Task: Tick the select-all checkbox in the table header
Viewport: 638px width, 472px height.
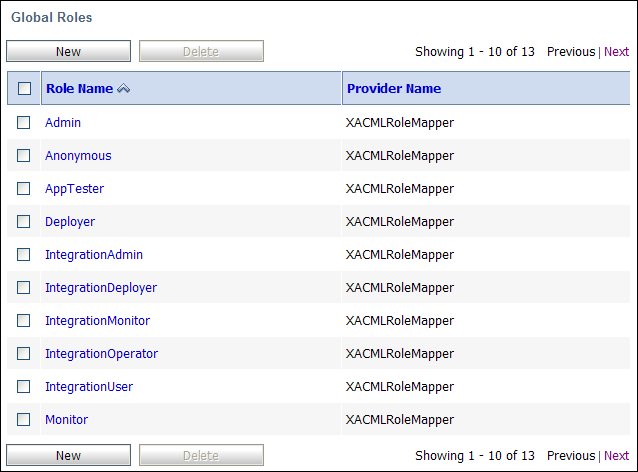Action: tap(24, 88)
